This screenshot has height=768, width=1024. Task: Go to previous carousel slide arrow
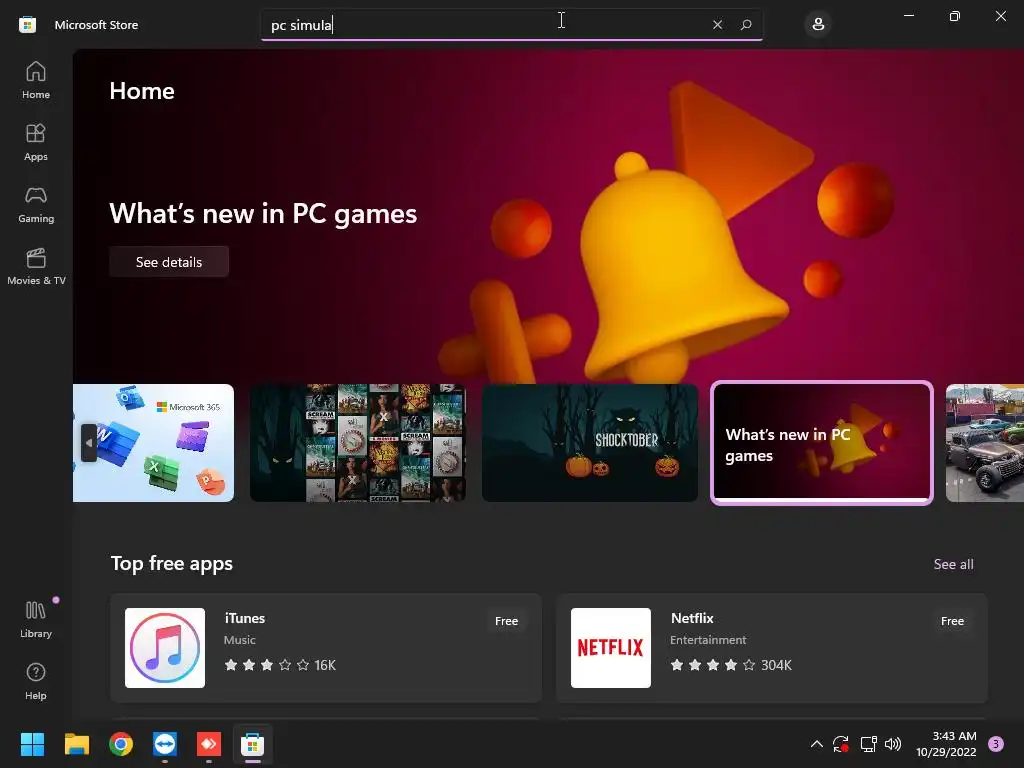tap(89, 443)
